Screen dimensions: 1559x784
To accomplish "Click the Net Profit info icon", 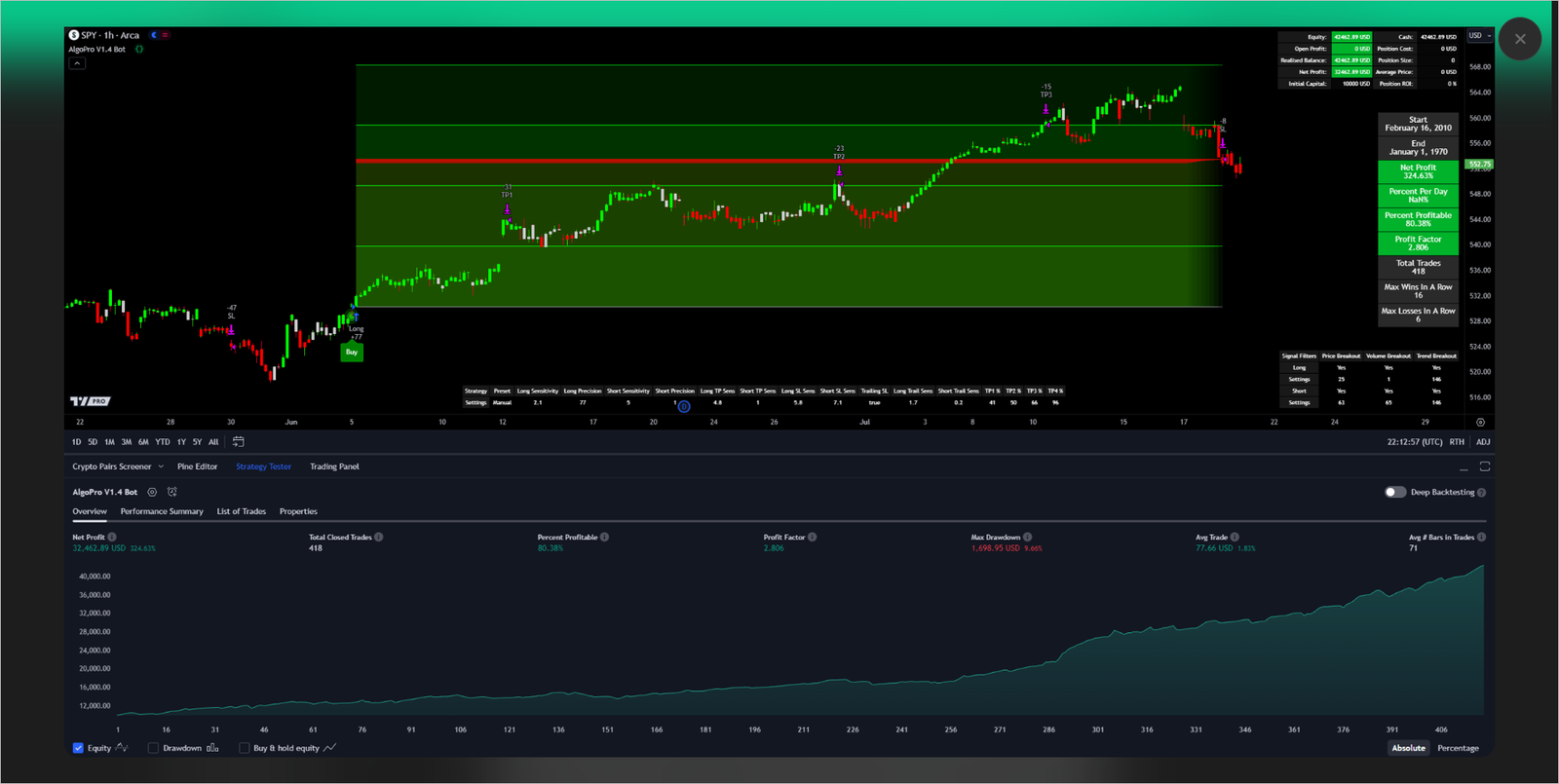I will [112, 537].
